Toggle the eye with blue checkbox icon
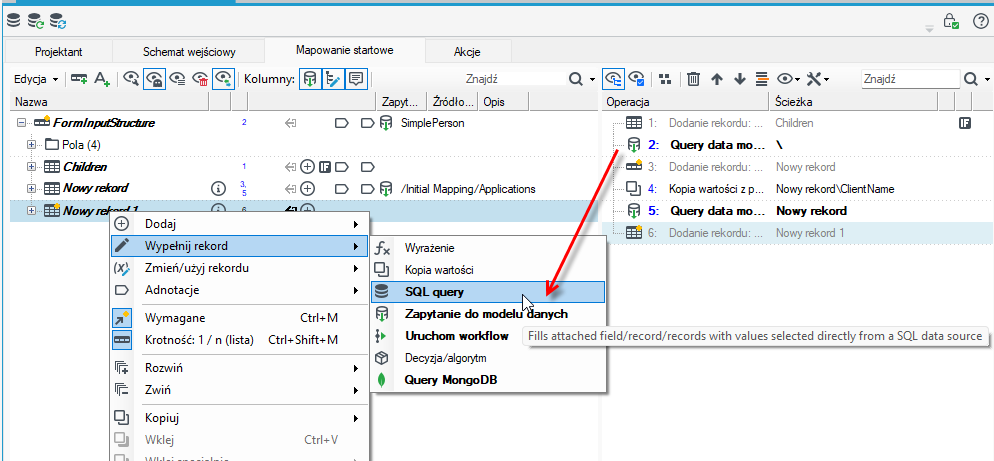Screen dimensions: 994x461 coord(636,79)
